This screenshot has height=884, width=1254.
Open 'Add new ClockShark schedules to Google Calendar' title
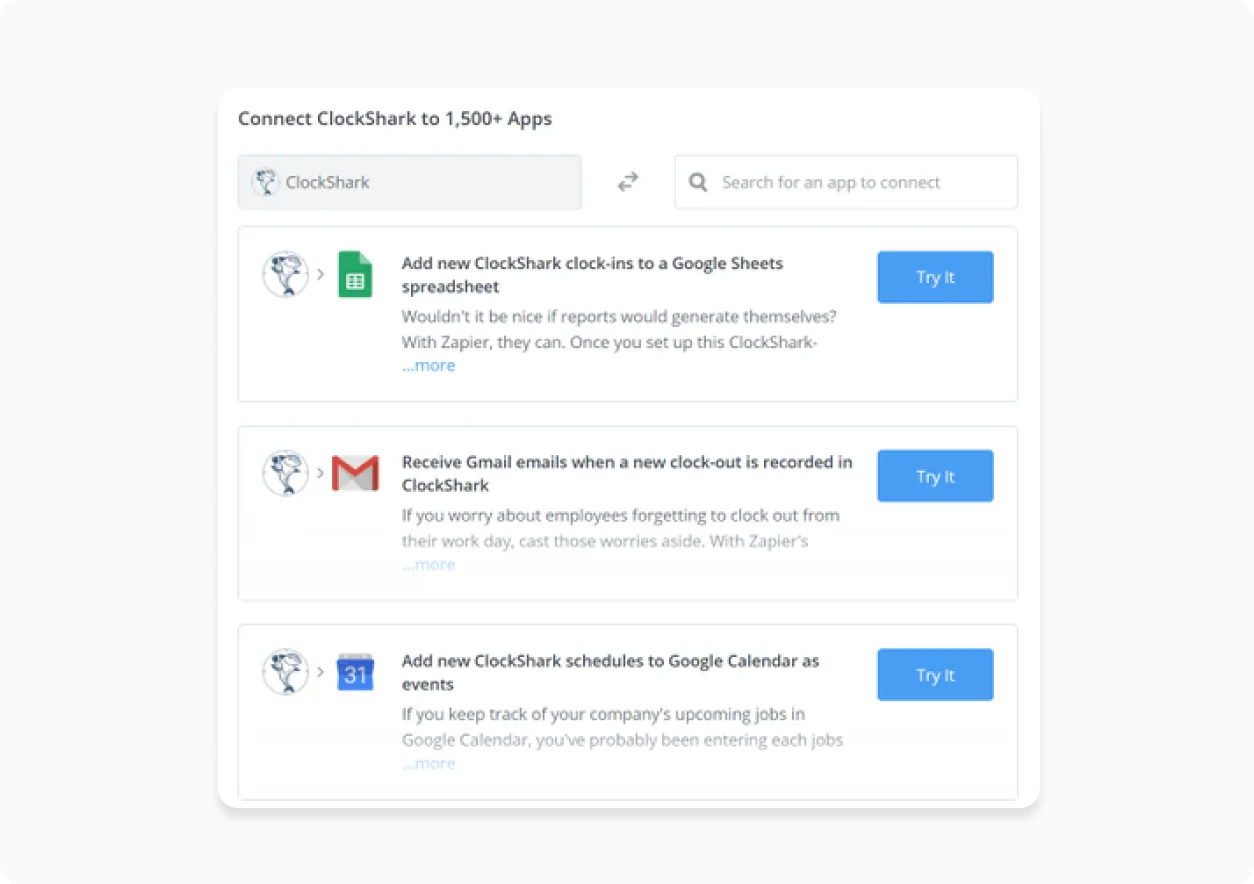point(611,673)
